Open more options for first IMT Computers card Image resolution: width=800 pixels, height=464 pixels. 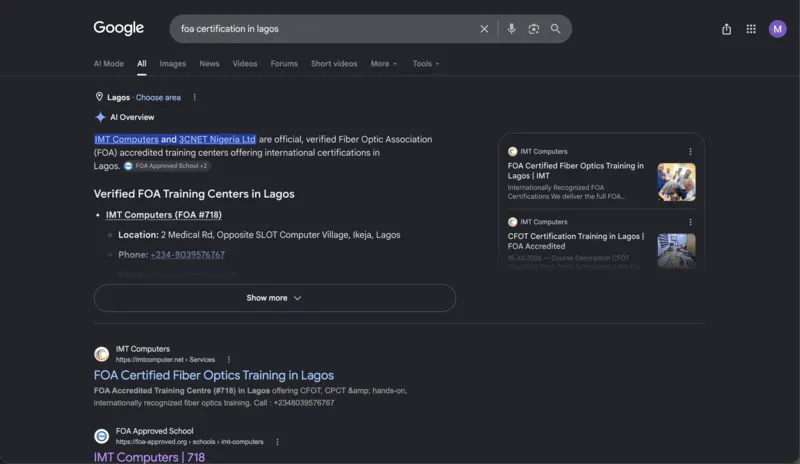point(690,152)
